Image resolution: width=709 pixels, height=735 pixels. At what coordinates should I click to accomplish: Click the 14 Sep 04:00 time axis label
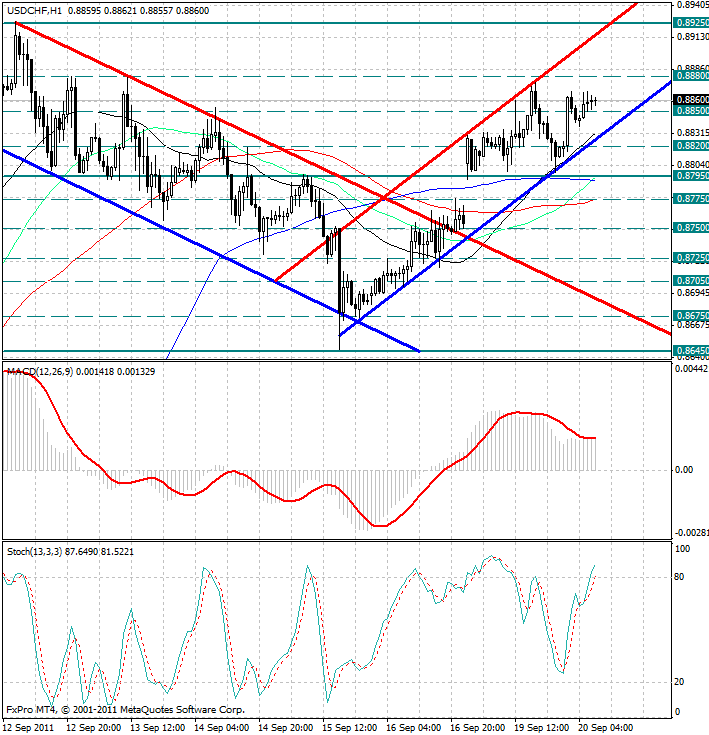click(221, 728)
